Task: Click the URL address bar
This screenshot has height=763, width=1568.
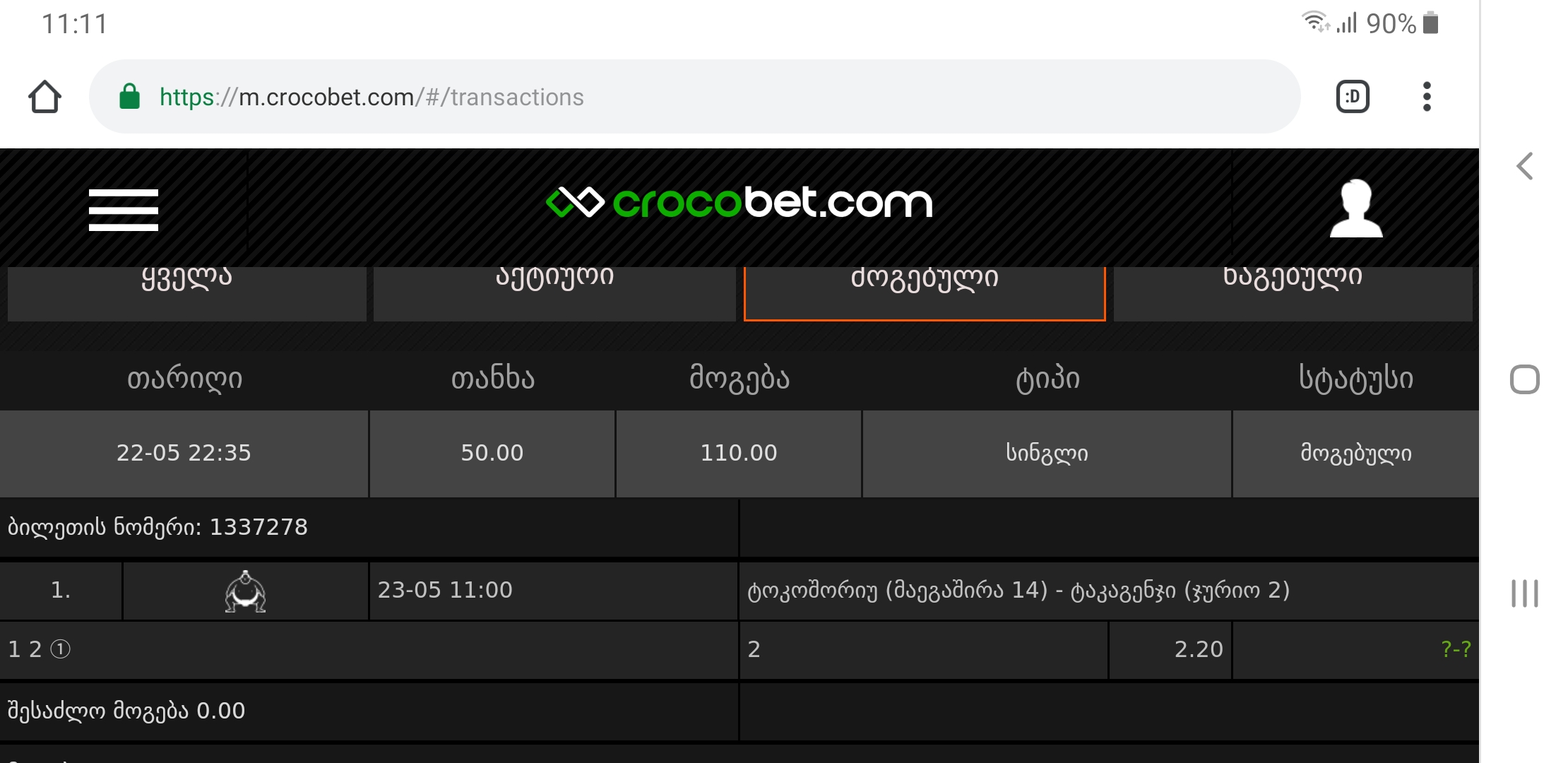Action: [x=694, y=97]
